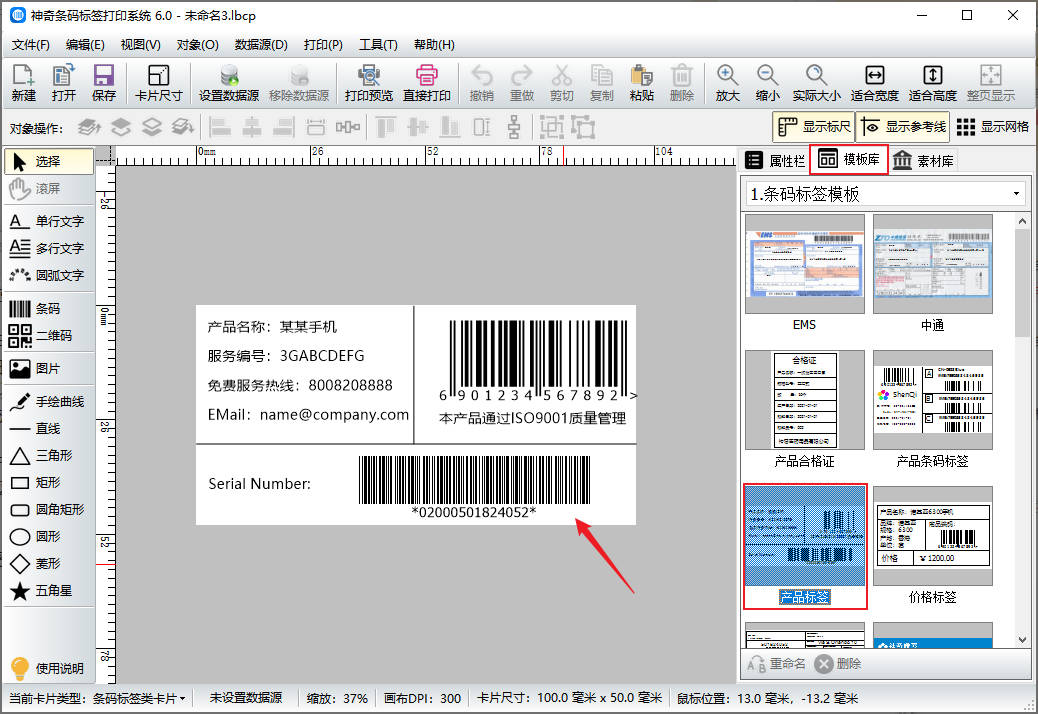1038x714 pixels.
Task: Select the 选择 pointer tool
Action: click(48, 161)
